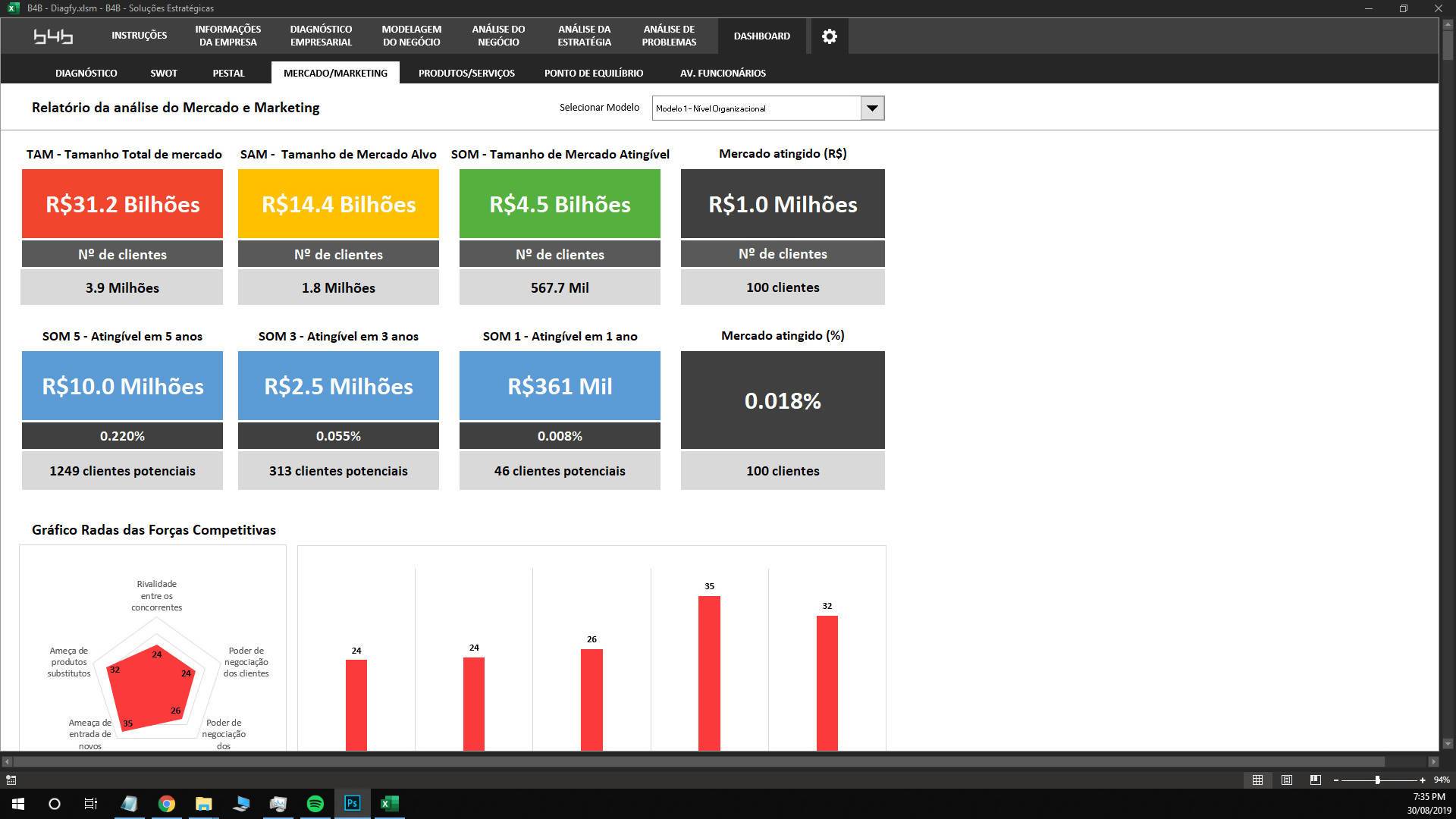The image size is (1456, 819).
Task: Open Selecionar Modelo dropdown arrow
Action: pos(872,108)
